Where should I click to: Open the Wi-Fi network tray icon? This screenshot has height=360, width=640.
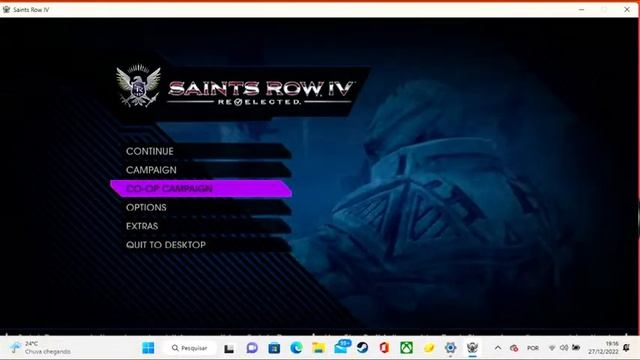(x=552, y=348)
